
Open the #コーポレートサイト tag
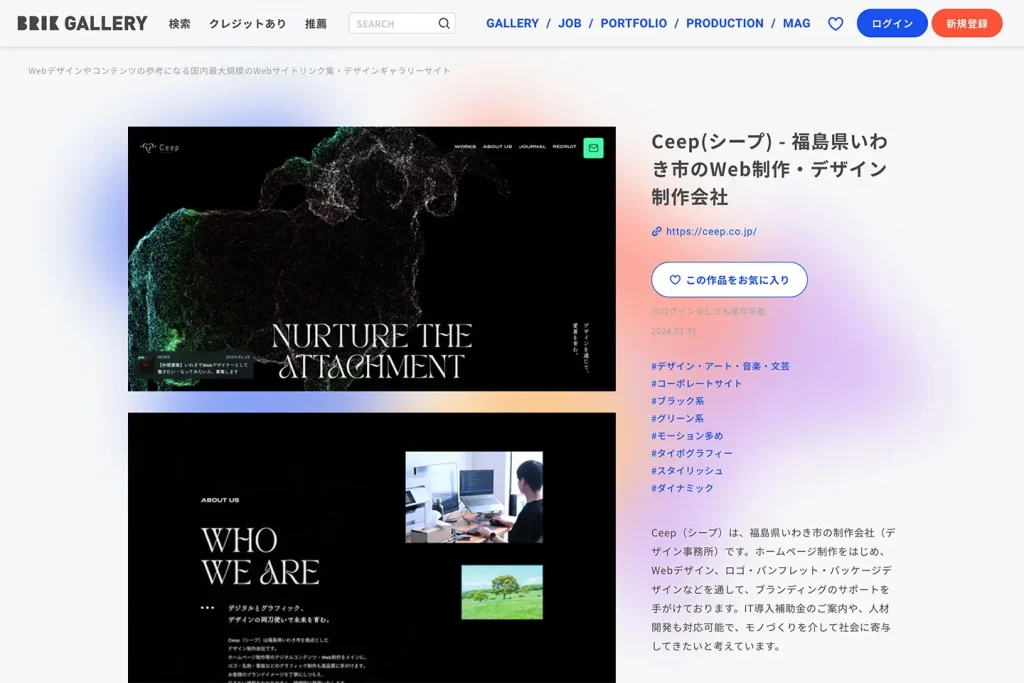pyautogui.click(x=696, y=383)
